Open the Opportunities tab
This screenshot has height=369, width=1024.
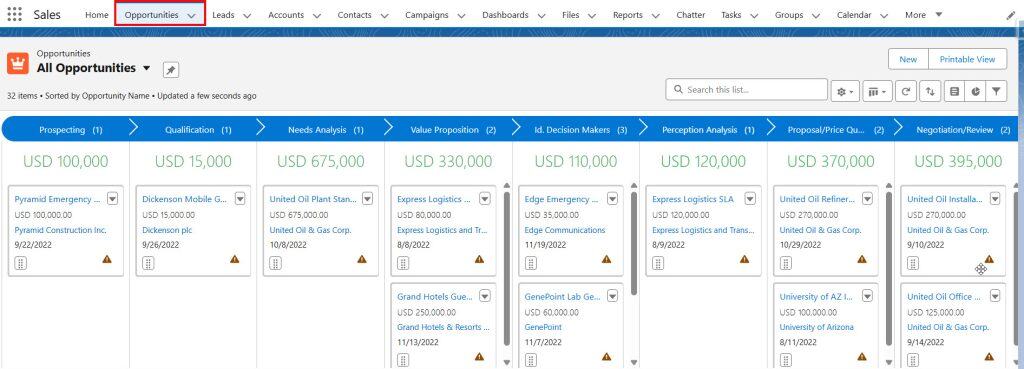point(152,15)
